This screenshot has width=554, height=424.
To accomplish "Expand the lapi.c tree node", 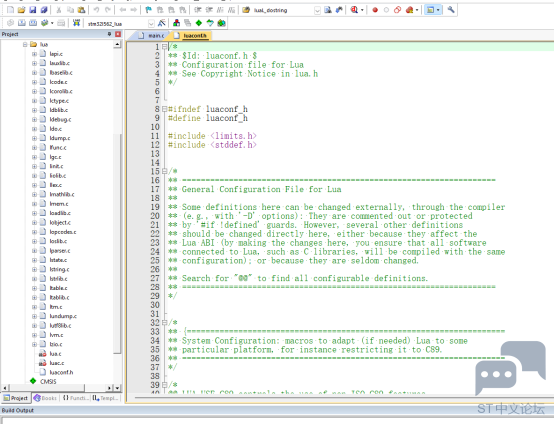I will point(34,54).
